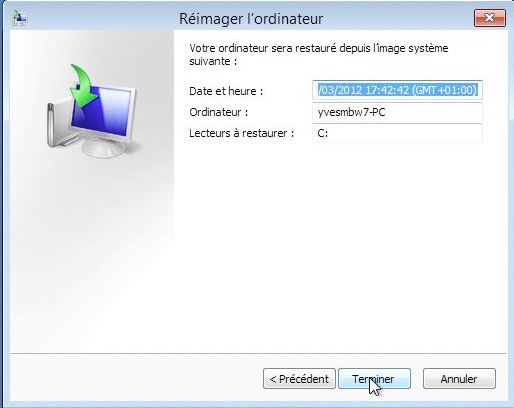This screenshot has height=408, width=514.
Task: Click the "Lecteurs à restaurer :" label
Action: pos(242,133)
